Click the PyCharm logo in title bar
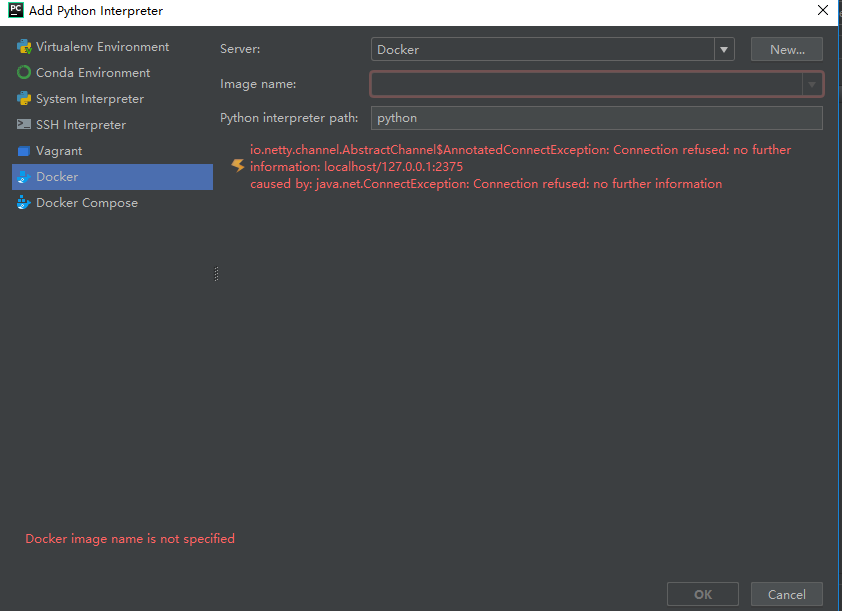The height and width of the screenshot is (611, 842). pyautogui.click(x=14, y=11)
